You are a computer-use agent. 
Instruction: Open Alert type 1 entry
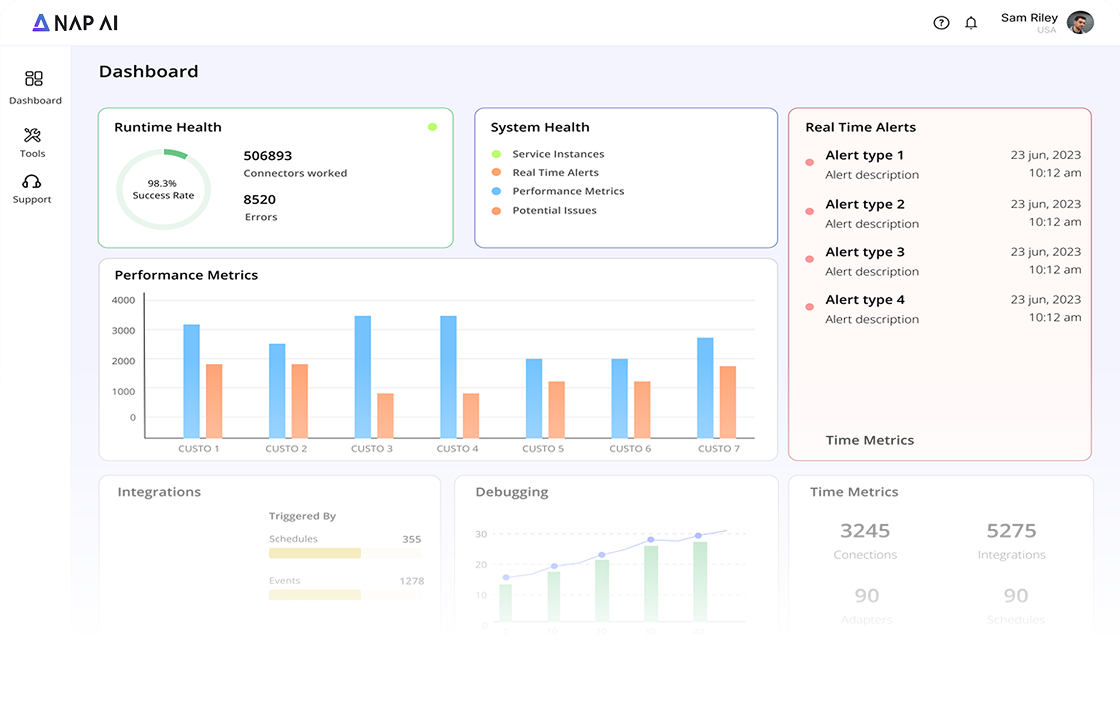tap(943, 164)
